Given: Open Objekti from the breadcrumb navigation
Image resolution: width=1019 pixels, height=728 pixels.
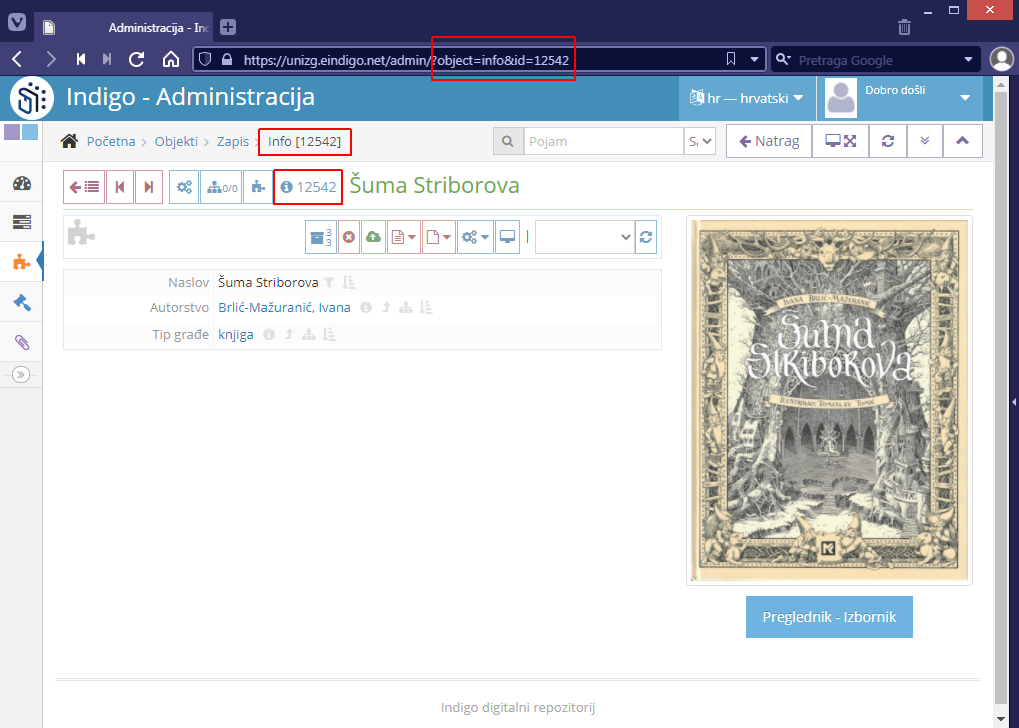Looking at the screenshot, I should [176, 141].
